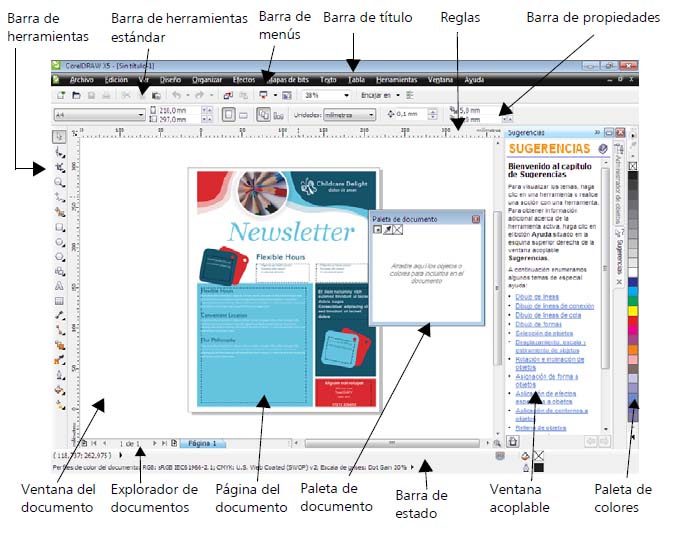Pick the red swatch in the color palette
676x540 pixels.
tap(632, 320)
